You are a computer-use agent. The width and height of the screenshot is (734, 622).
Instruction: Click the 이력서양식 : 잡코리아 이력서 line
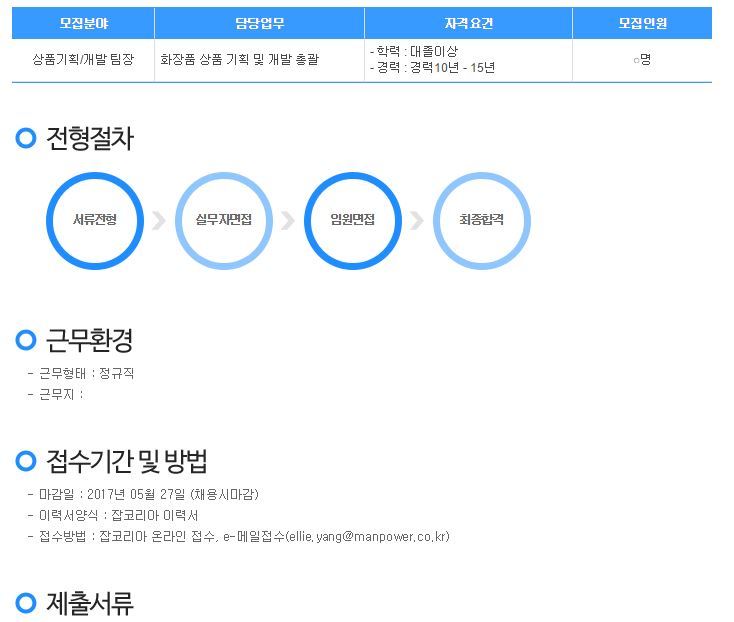(x=113, y=516)
